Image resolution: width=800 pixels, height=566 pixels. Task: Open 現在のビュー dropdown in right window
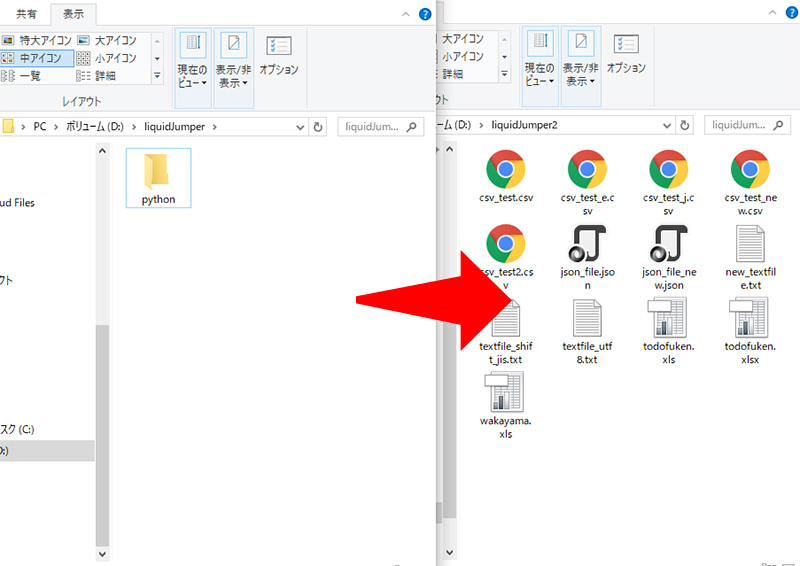point(540,66)
